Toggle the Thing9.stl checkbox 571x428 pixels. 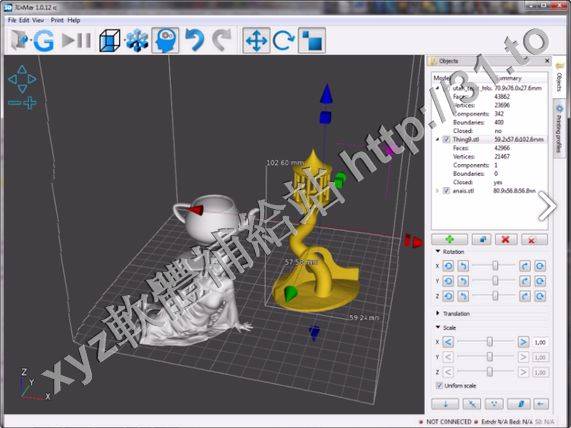coord(446,140)
